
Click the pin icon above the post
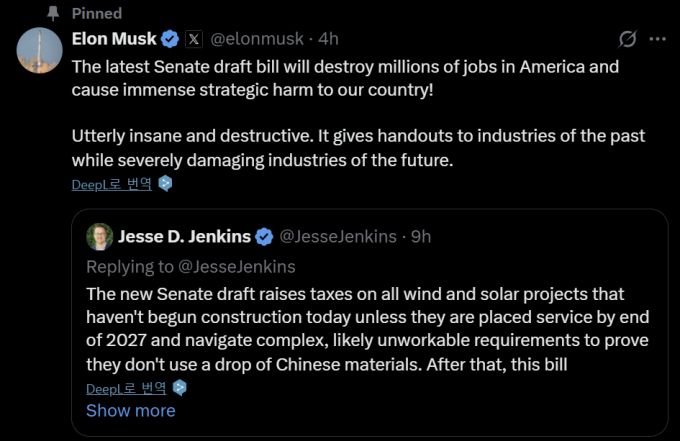tap(53, 13)
